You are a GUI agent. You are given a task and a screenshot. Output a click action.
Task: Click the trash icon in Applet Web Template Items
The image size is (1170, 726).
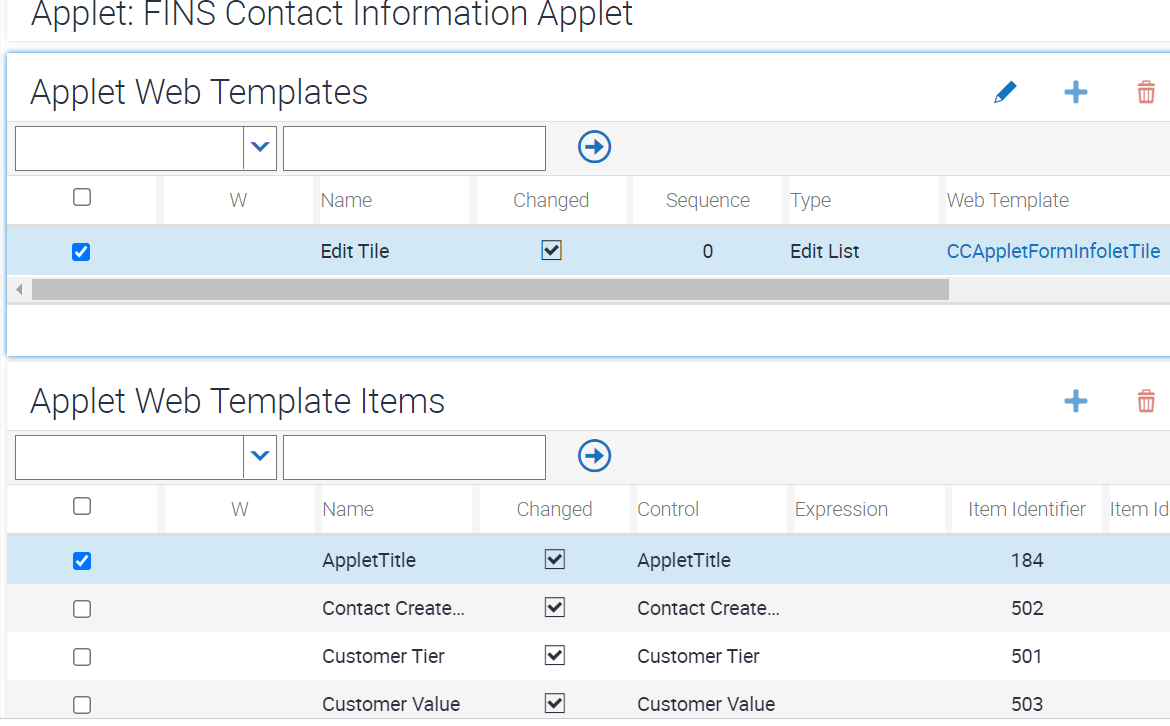(x=1146, y=401)
